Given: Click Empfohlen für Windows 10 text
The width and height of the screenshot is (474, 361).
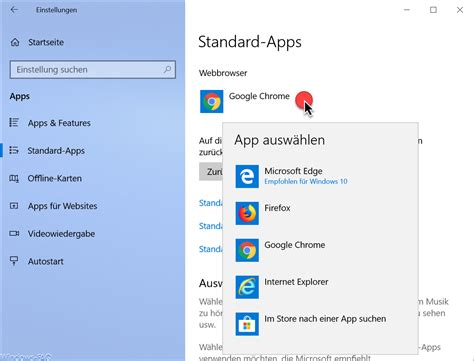Looking at the screenshot, I should click(x=306, y=181).
